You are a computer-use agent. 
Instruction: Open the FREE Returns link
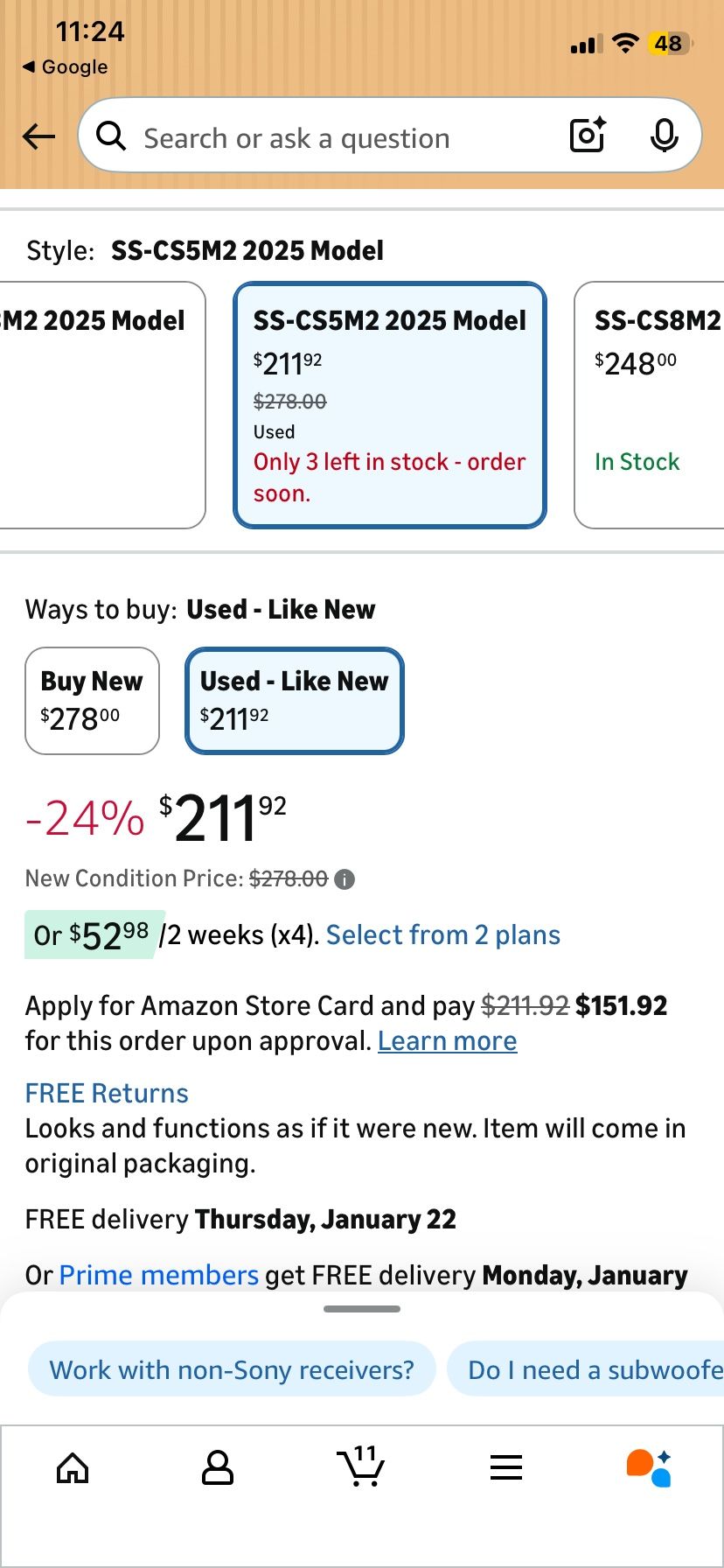click(x=107, y=1094)
